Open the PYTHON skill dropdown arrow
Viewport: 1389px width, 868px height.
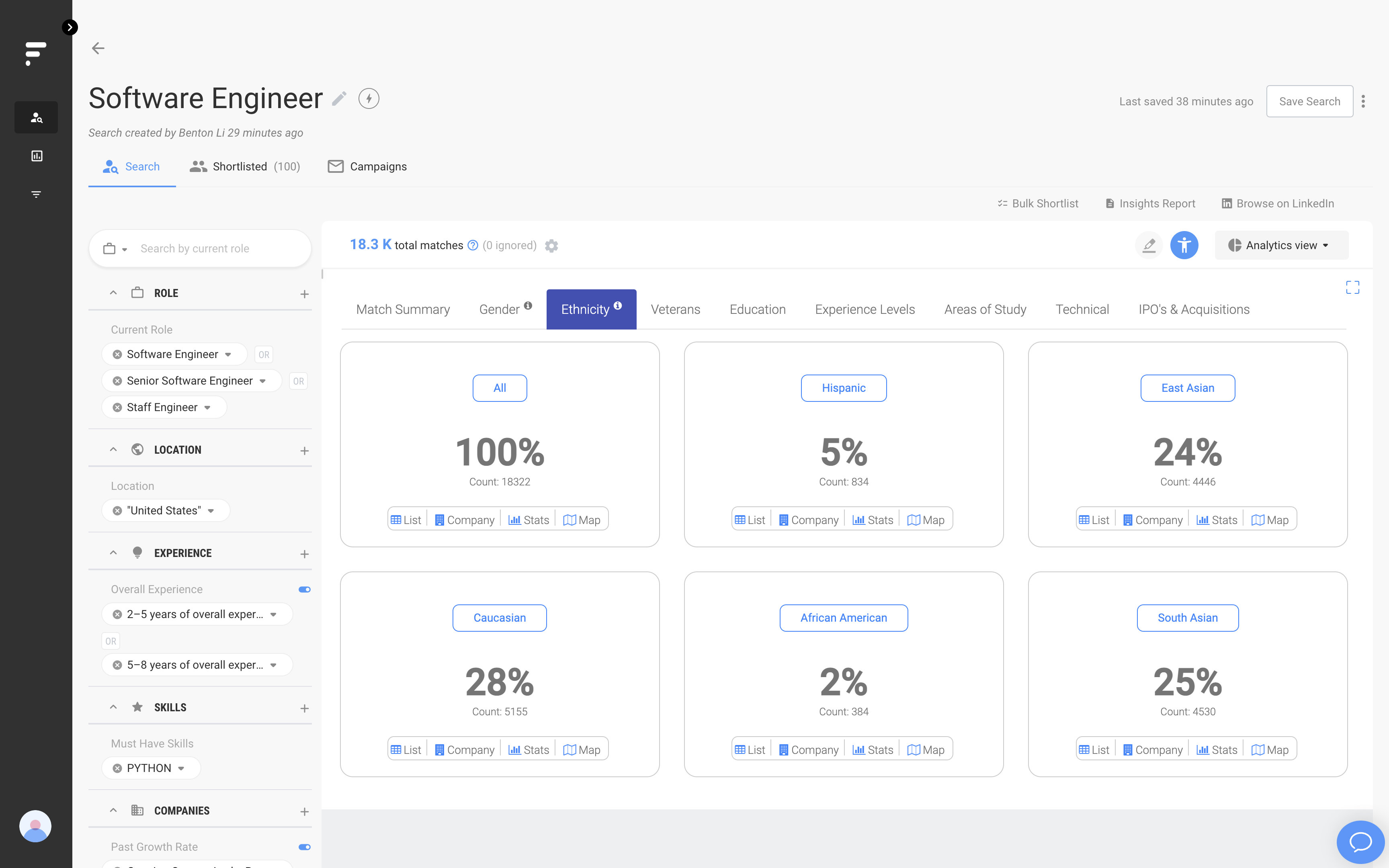tap(181, 768)
